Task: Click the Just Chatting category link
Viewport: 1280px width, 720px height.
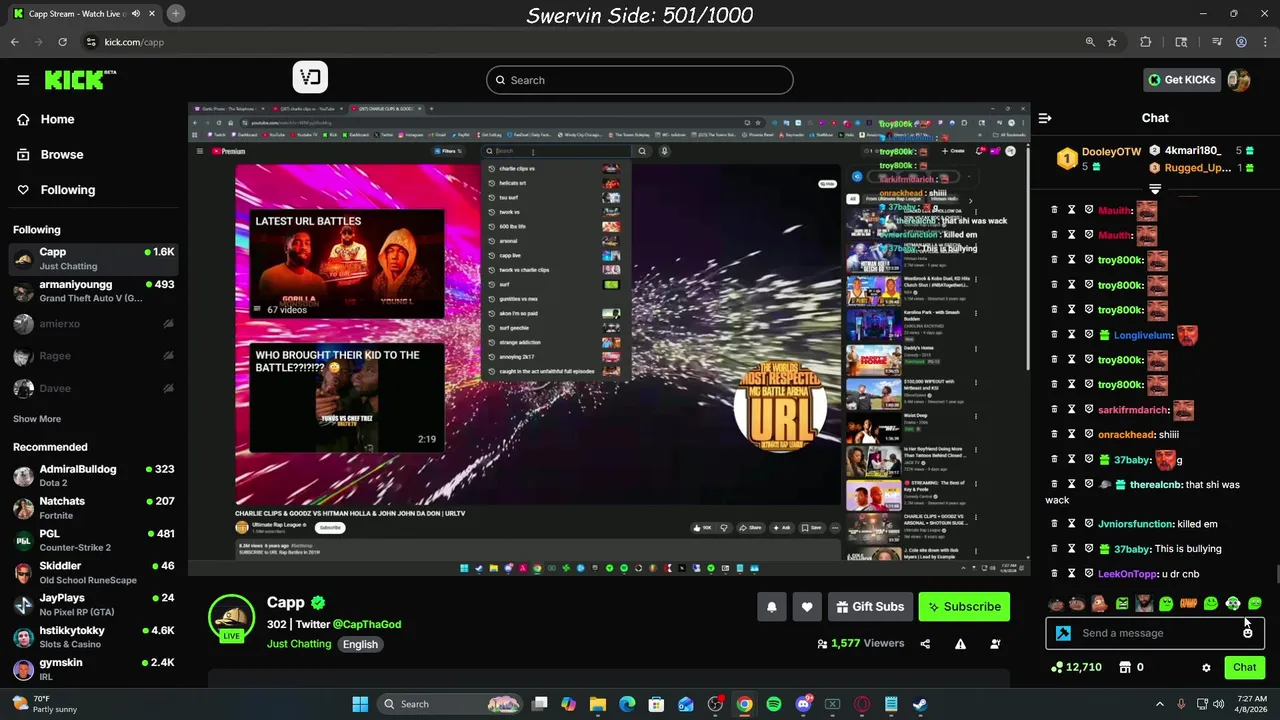Action: (x=299, y=644)
